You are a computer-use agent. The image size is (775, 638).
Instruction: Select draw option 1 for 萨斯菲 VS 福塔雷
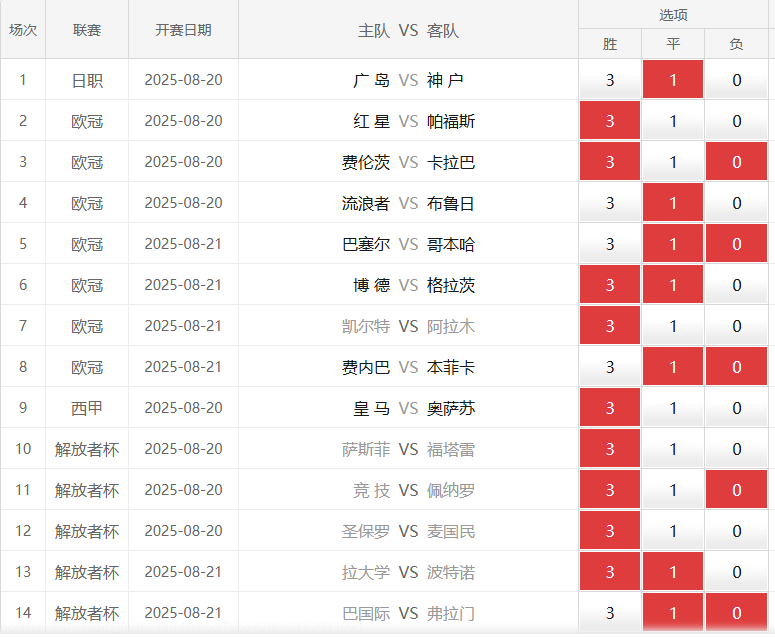(x=673, y=449)
